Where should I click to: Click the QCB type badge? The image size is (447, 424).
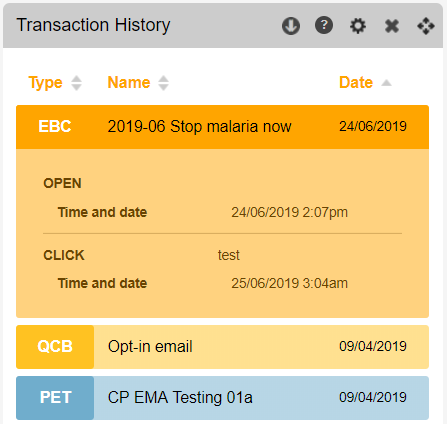55,347
